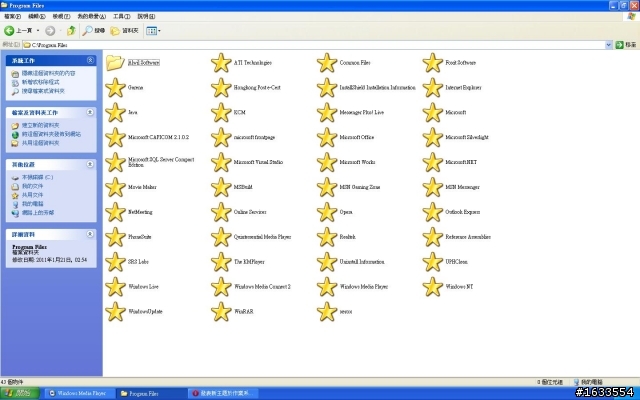Screen dimensions: 640x400
Task: Click the Start button on taskbar
Action: pos(20,393)
